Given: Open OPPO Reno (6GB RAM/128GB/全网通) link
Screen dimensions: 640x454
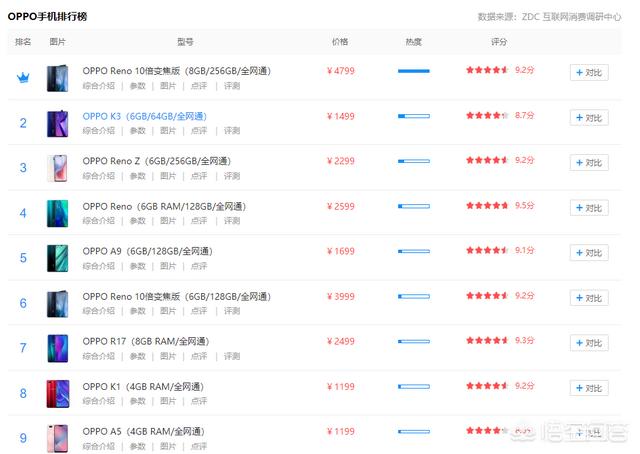Looking at the screenshot, I should coord(164,207).
